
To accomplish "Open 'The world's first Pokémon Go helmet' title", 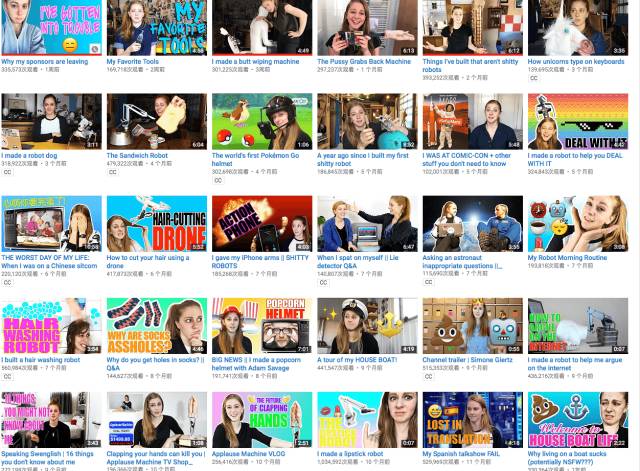I will tap(256, 160).
